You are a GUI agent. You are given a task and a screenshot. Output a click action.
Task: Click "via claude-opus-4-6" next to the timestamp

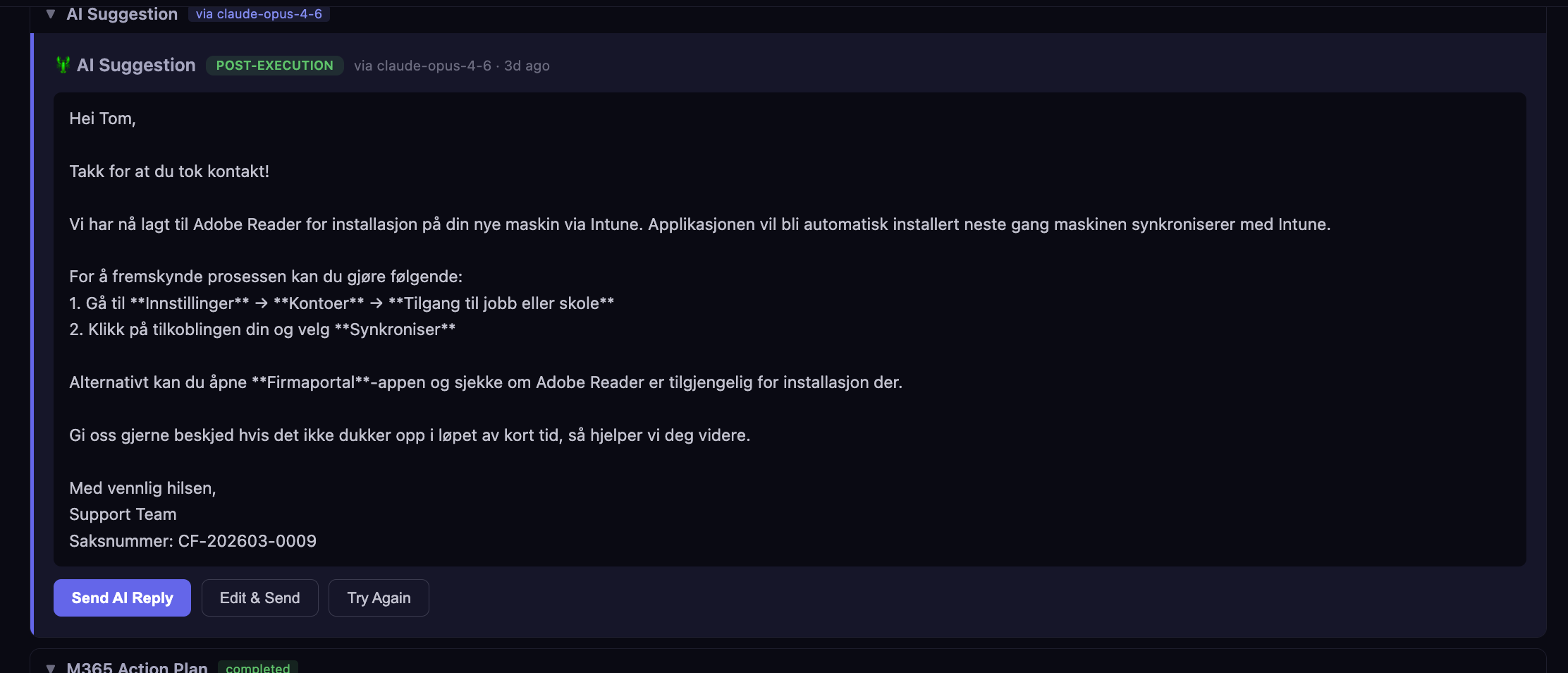click(422, 65)
